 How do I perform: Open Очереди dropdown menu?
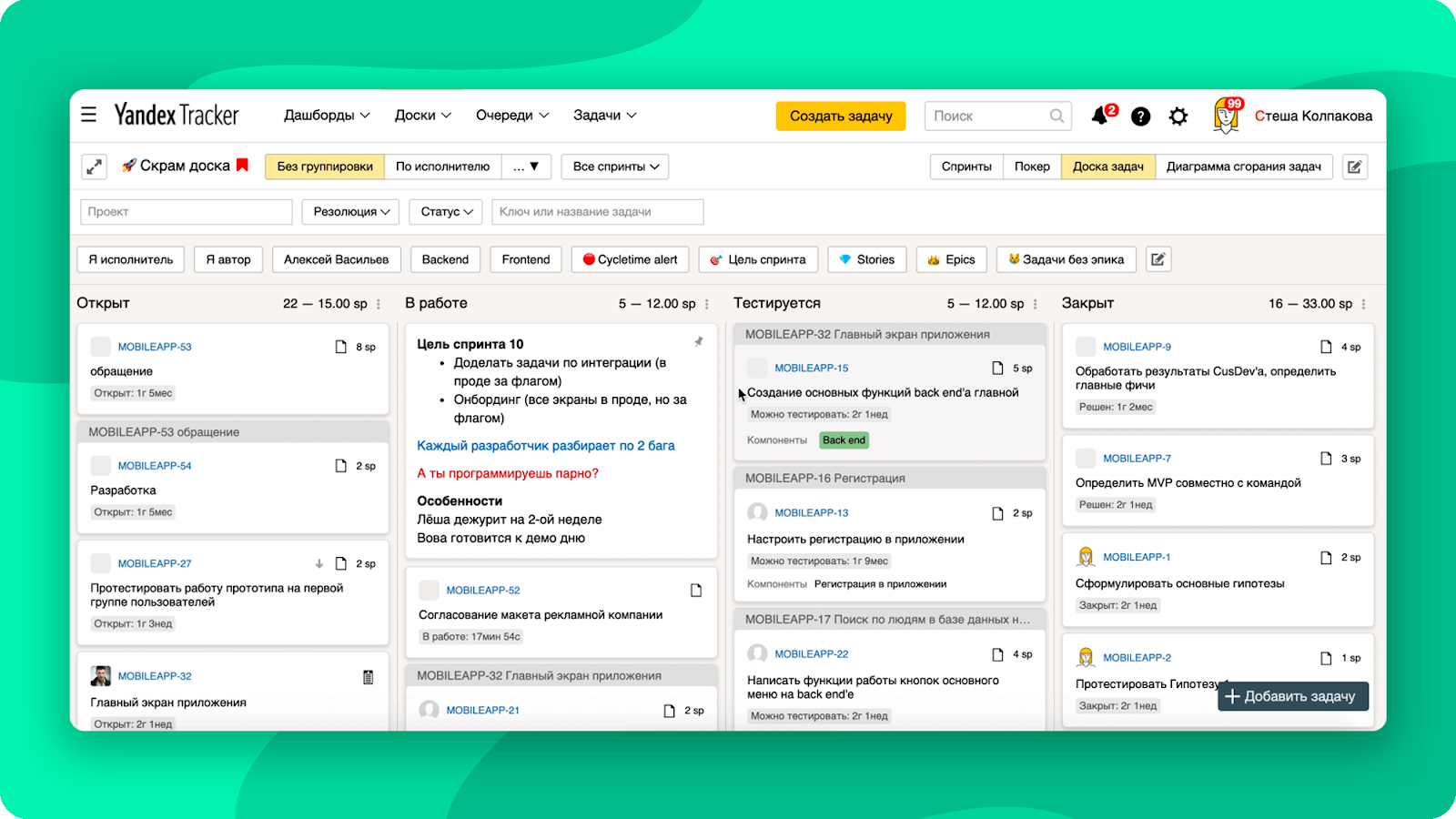512,116
